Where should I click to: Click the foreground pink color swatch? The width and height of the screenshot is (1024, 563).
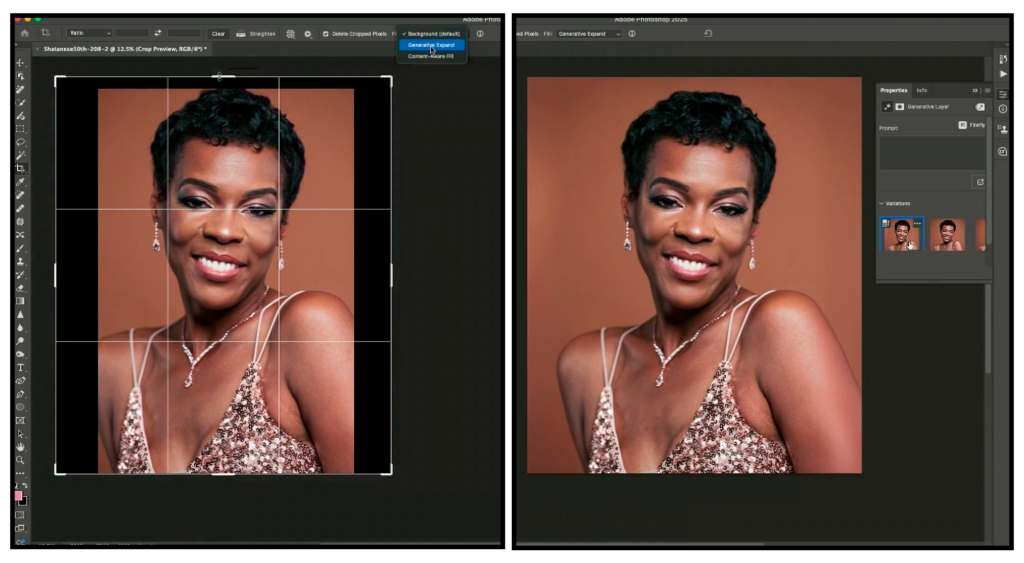(18, 496)
